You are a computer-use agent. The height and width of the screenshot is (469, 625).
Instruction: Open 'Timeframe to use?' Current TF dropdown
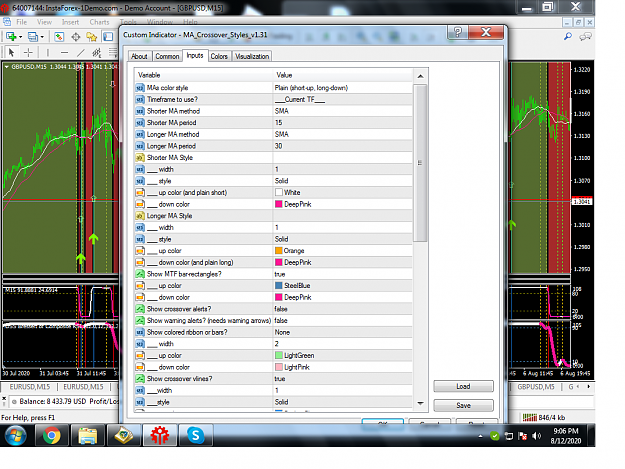[x=342, y=99]
